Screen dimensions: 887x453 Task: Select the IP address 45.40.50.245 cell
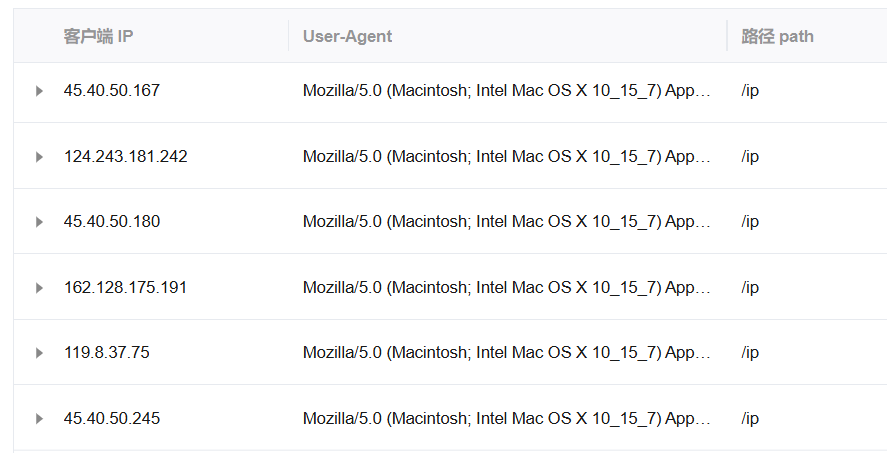tap(111, 419)
